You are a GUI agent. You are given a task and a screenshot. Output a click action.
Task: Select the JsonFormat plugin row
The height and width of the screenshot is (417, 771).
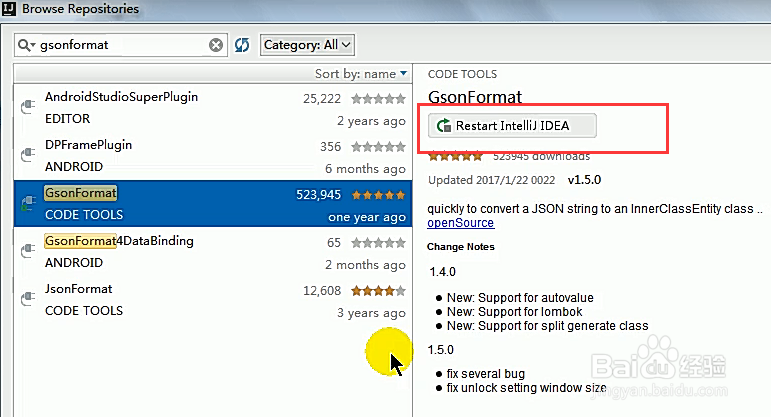(212, 299)
